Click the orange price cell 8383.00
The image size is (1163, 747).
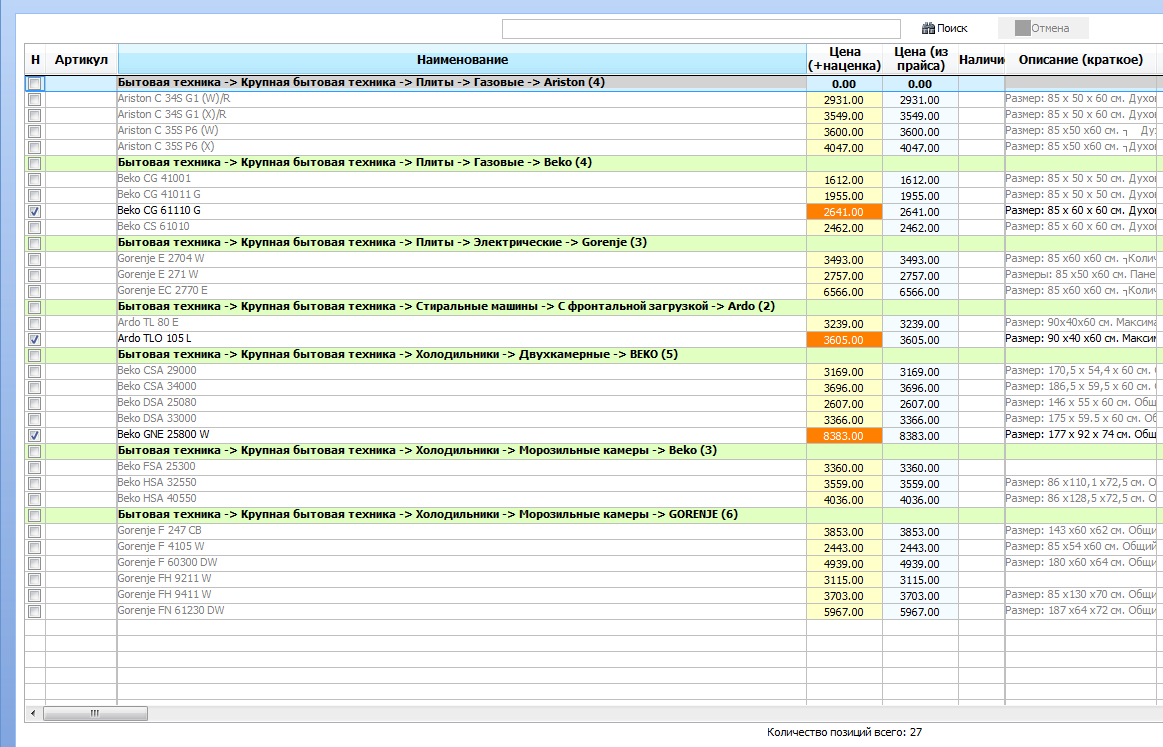(x=844, y=435)
